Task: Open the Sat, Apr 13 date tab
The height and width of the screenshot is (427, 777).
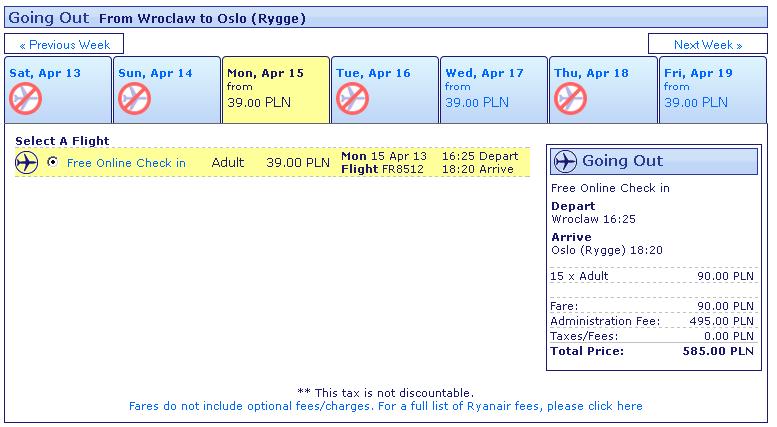Action: 58,90
